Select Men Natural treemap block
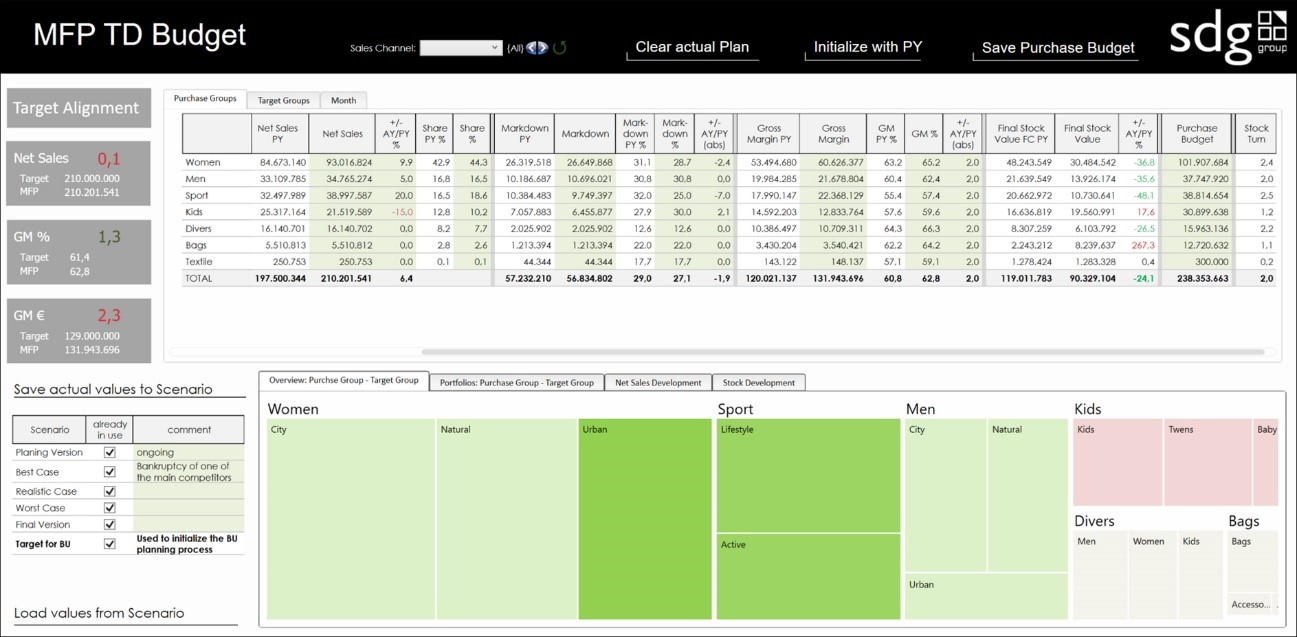1297x637 pixels. pyautogui.click(x=1028, y=496)
